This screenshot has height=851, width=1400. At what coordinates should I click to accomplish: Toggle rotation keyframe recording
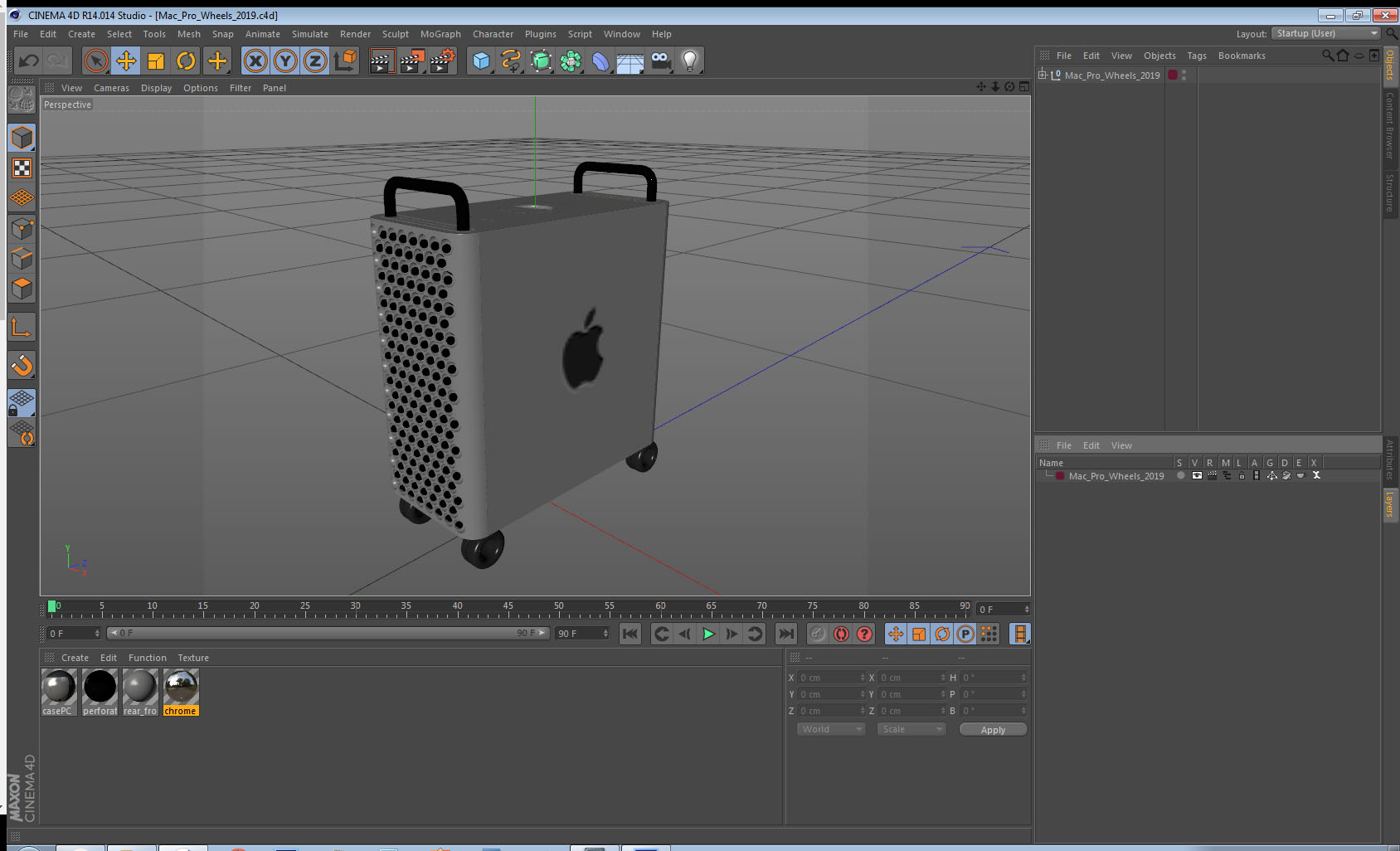tap(942, 634)
